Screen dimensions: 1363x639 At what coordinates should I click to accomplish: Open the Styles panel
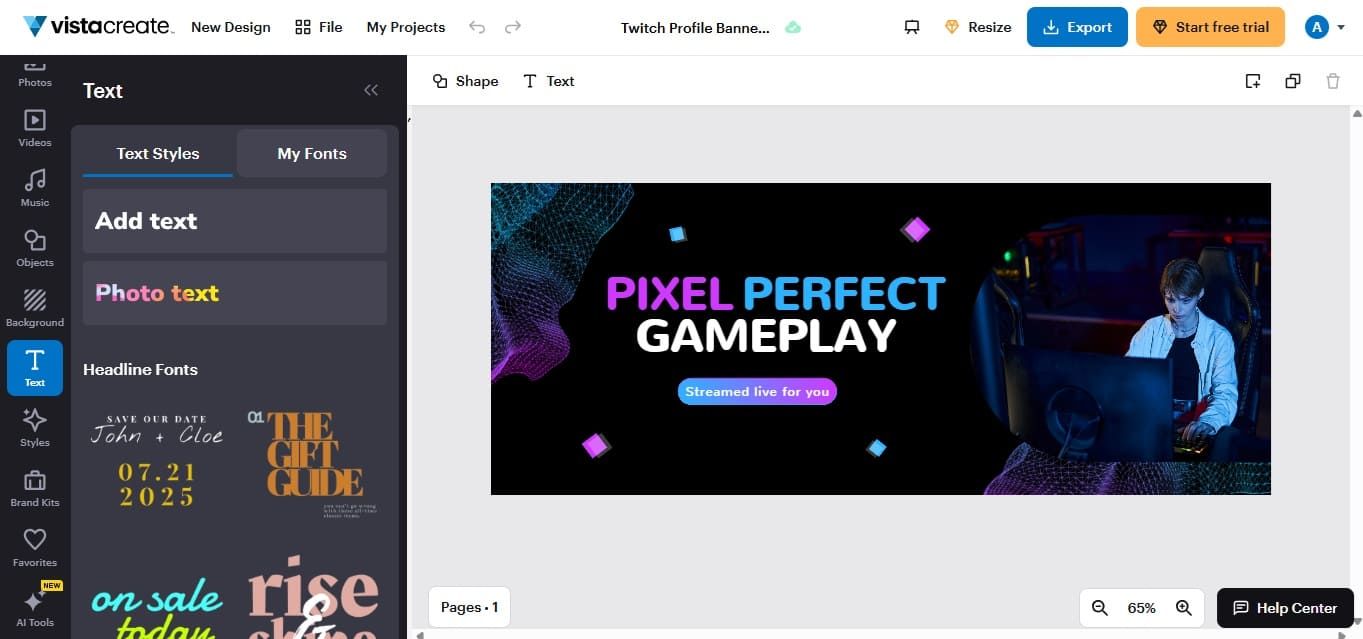[x=34, y=427]
